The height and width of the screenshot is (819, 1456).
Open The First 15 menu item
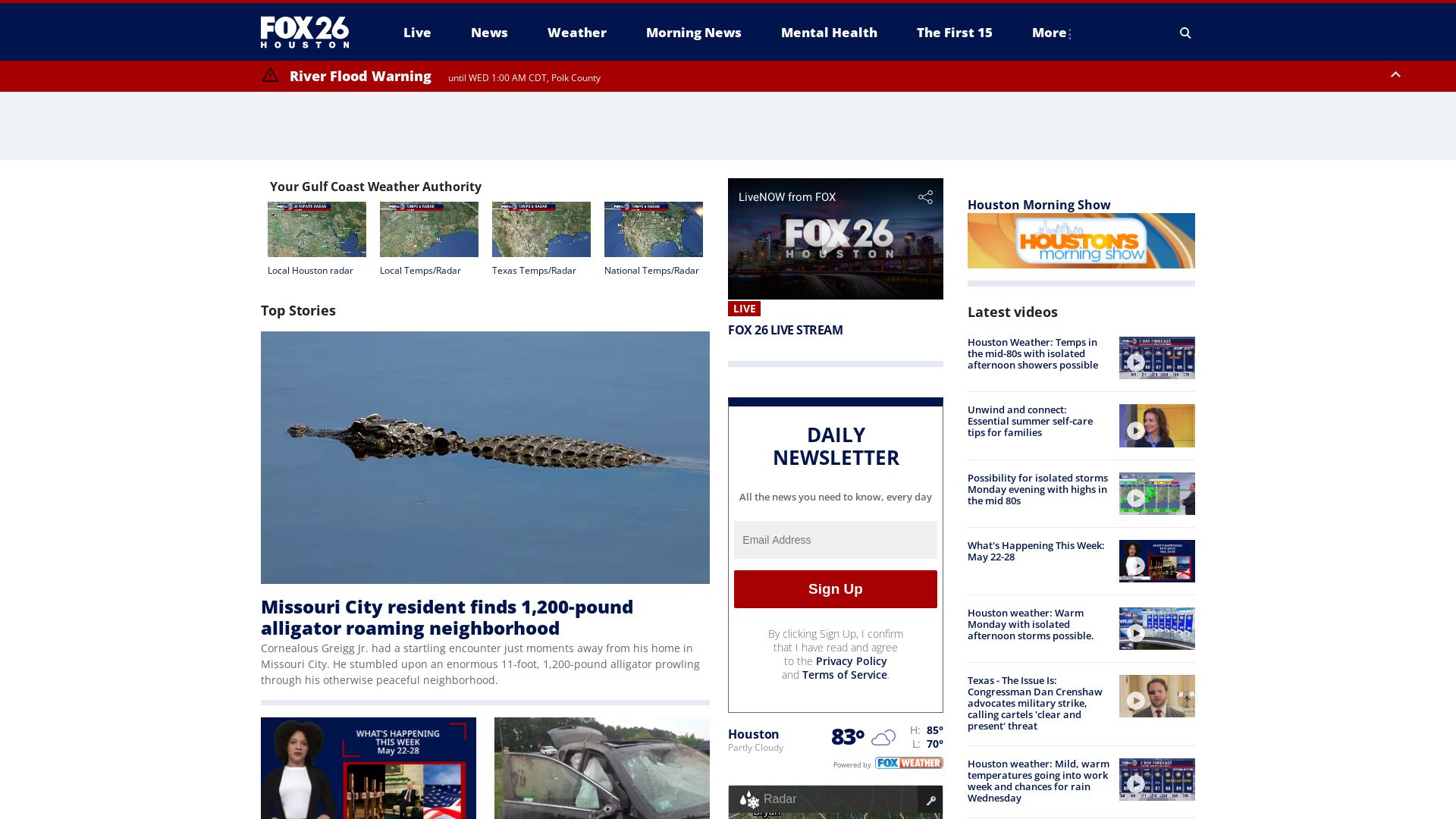coord(955,33)
